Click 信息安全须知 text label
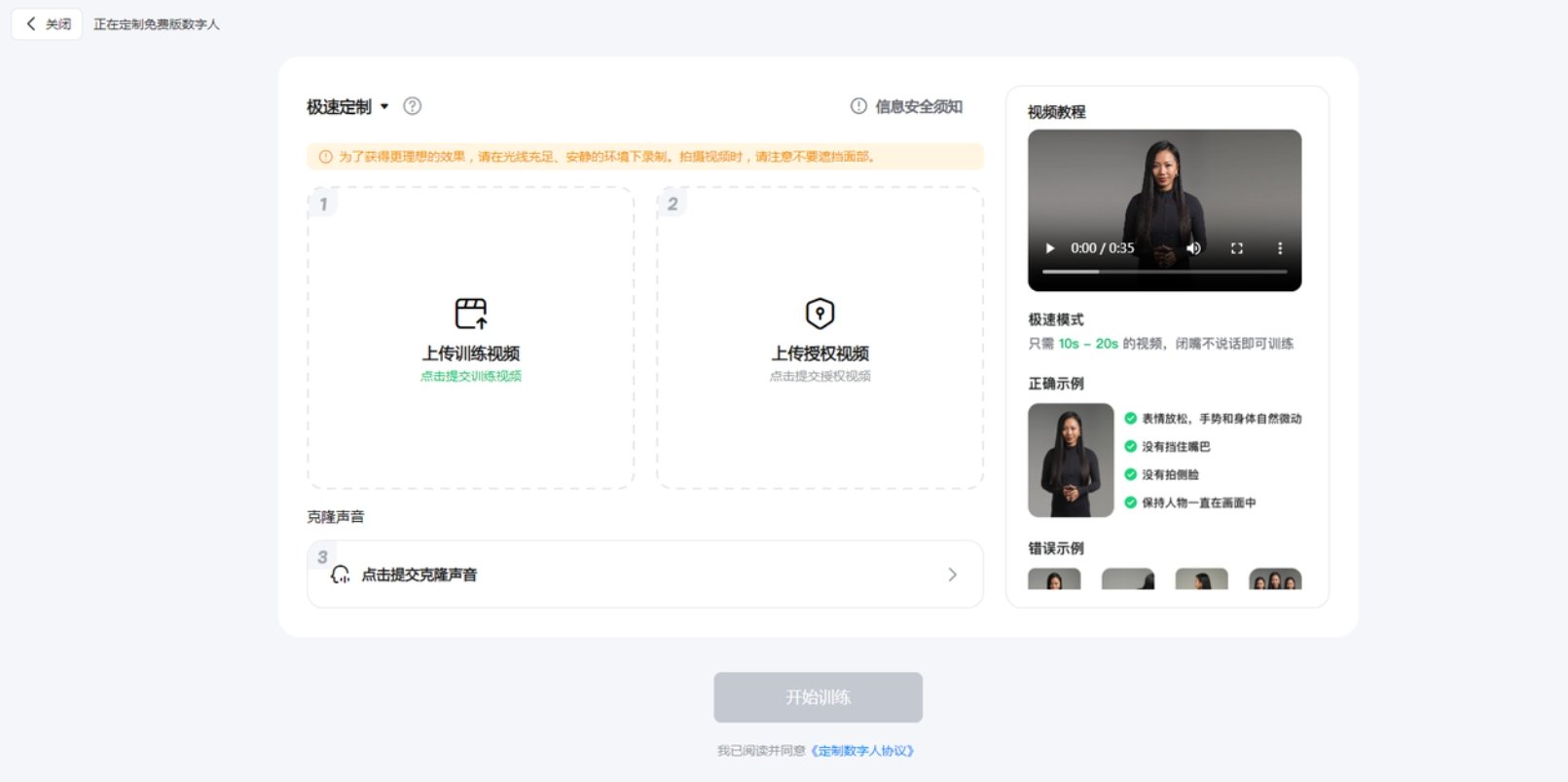 click(x=919, y=106)
